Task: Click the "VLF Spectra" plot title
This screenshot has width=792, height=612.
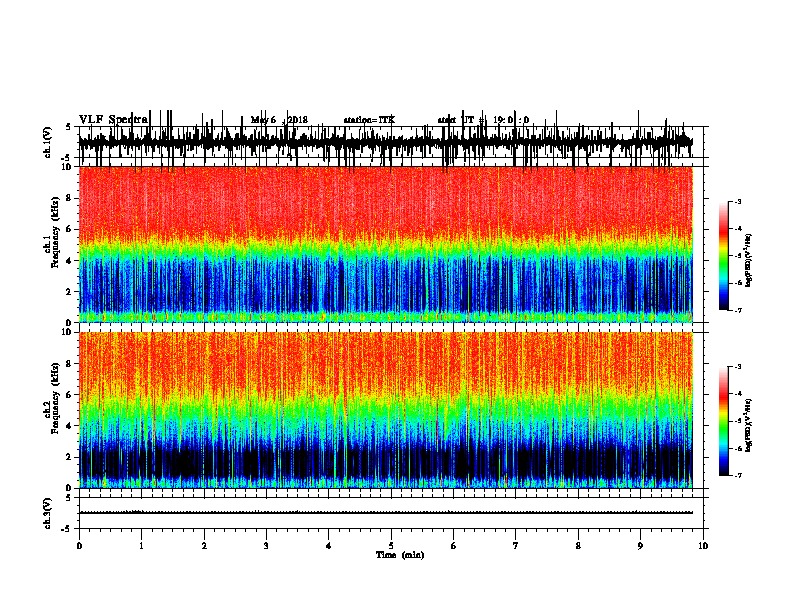Action: (x=113, y=120)
